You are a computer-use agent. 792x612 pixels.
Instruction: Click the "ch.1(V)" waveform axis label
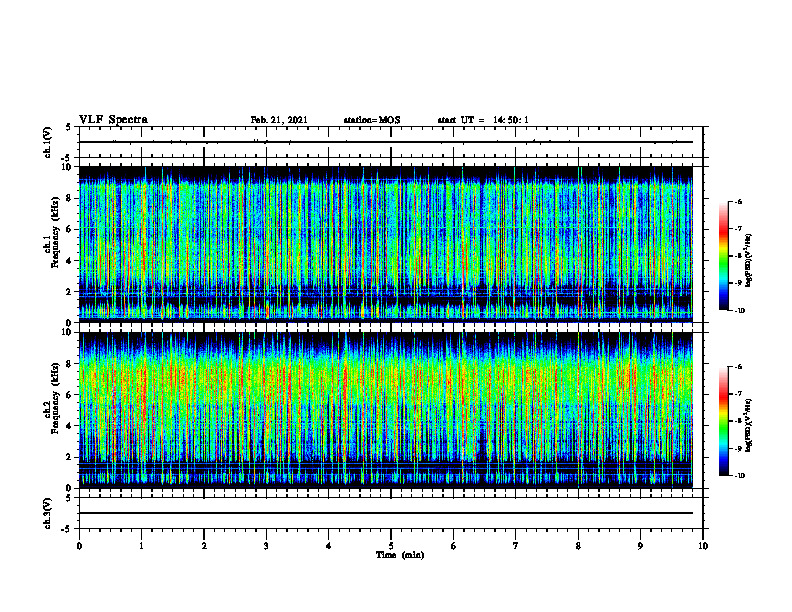coord(47,142)
